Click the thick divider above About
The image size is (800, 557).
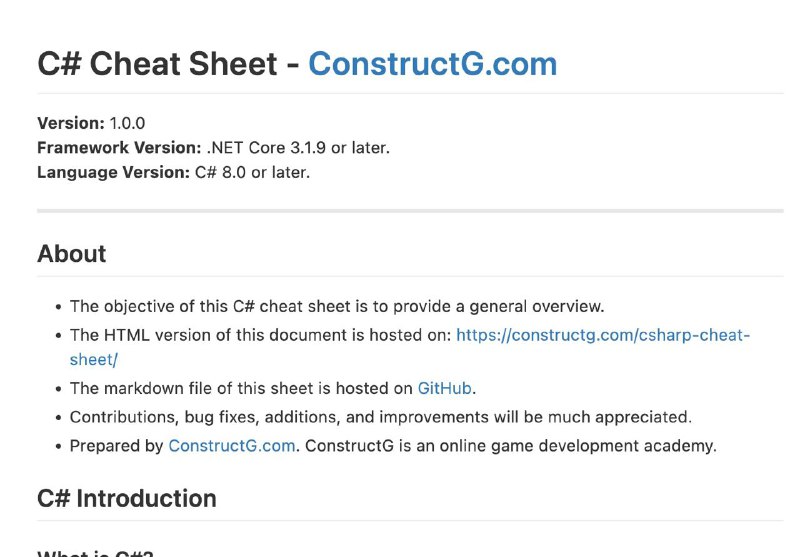coord(410,211)
